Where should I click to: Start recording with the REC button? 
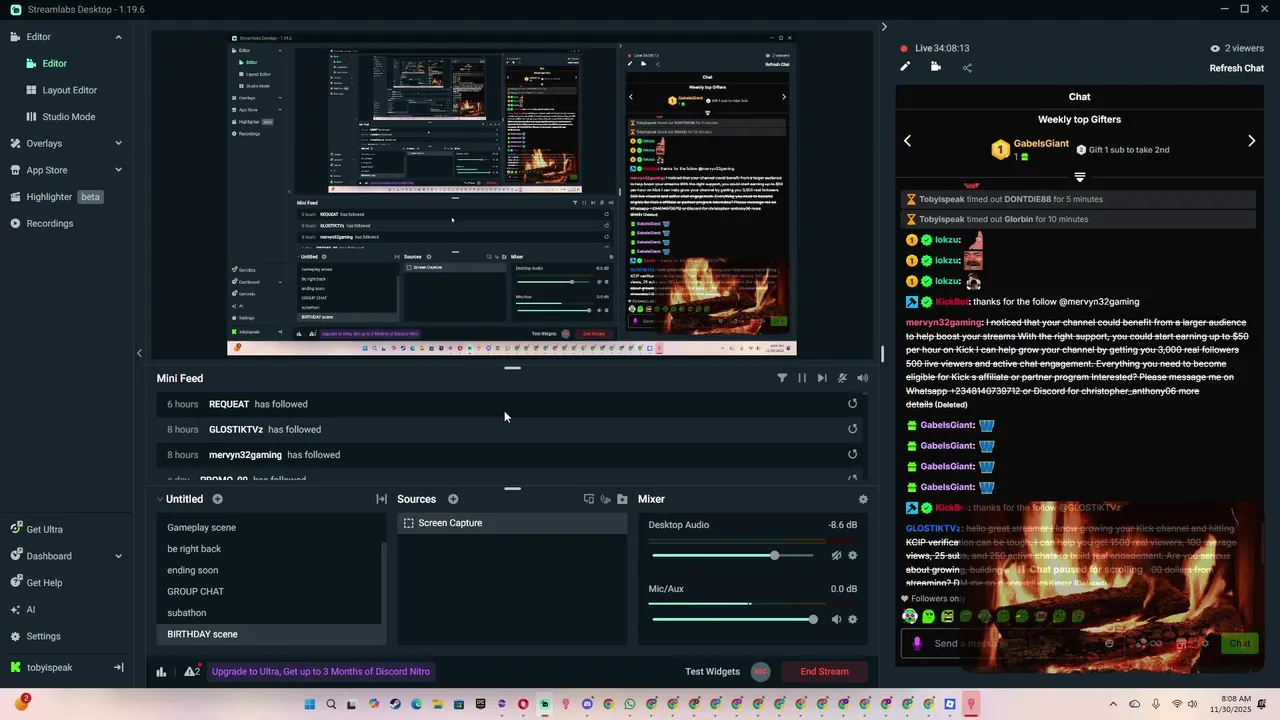[760, 672]
